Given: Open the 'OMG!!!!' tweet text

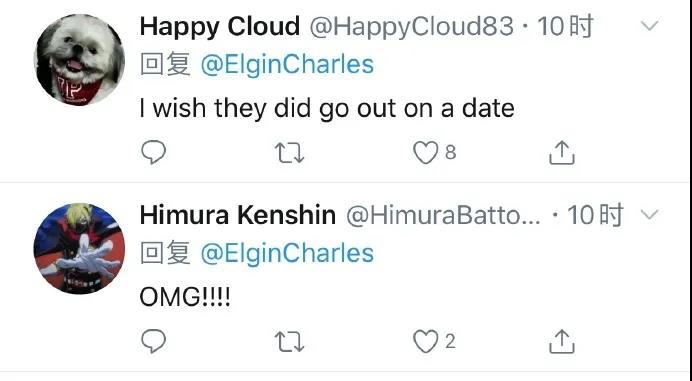Looking at the screenshot, I should click(185, 297).
